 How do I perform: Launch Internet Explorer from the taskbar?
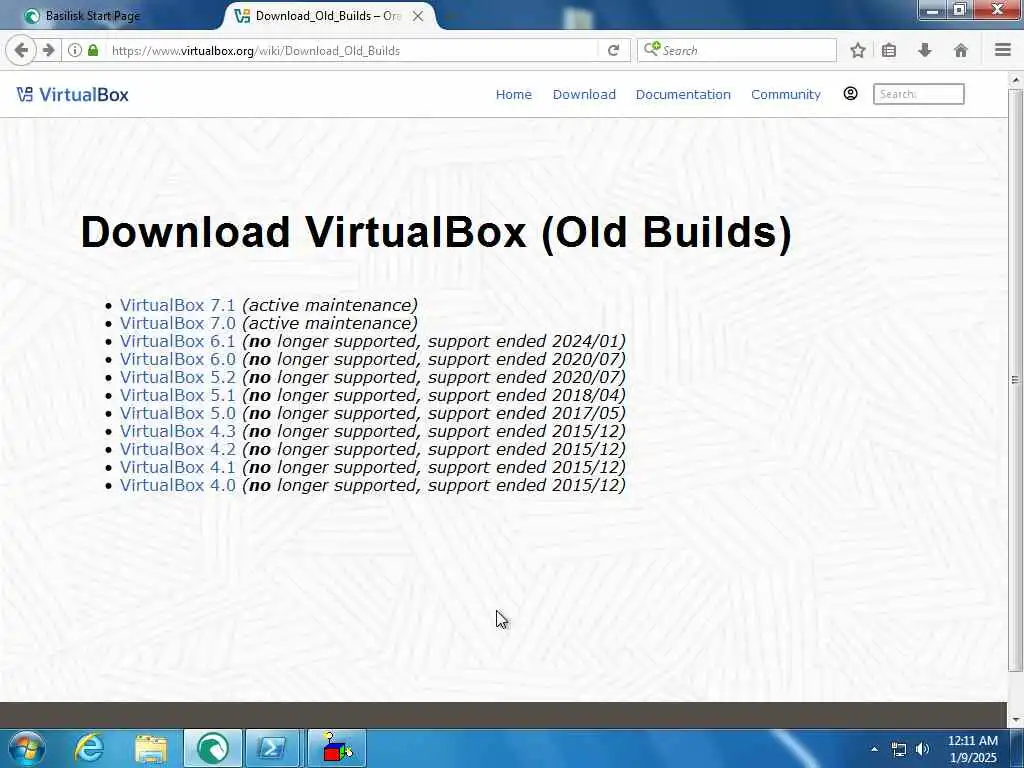[89, 748]
